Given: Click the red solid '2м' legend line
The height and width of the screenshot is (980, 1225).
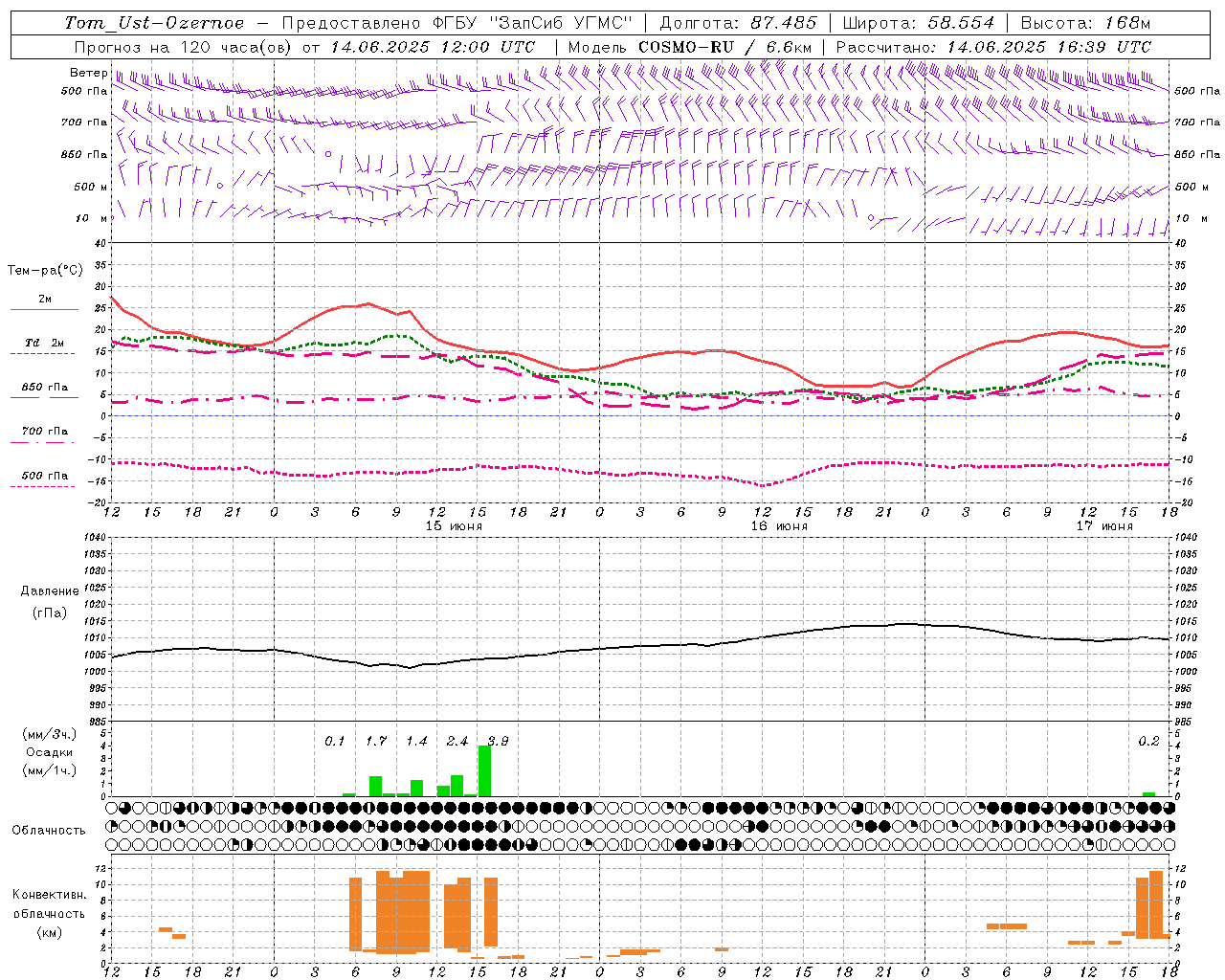Looking at the screenshot, I should coord(44,309).
